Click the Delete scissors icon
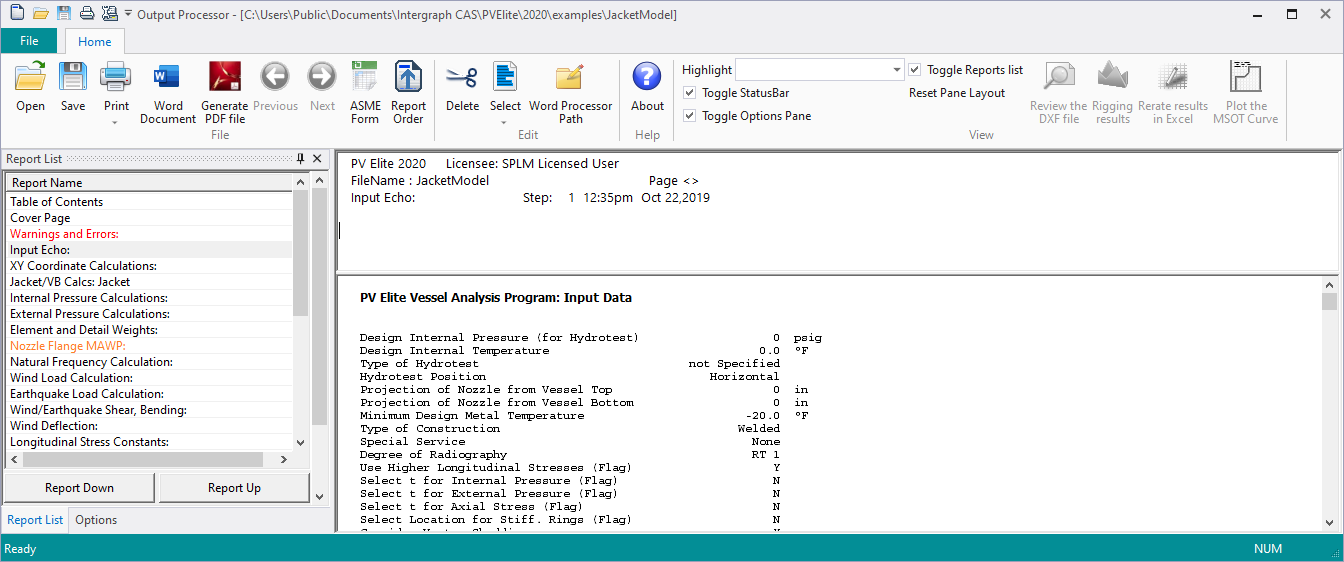Image resolution: width=1344 pixels, height=562 pixels. pos(462,78)
